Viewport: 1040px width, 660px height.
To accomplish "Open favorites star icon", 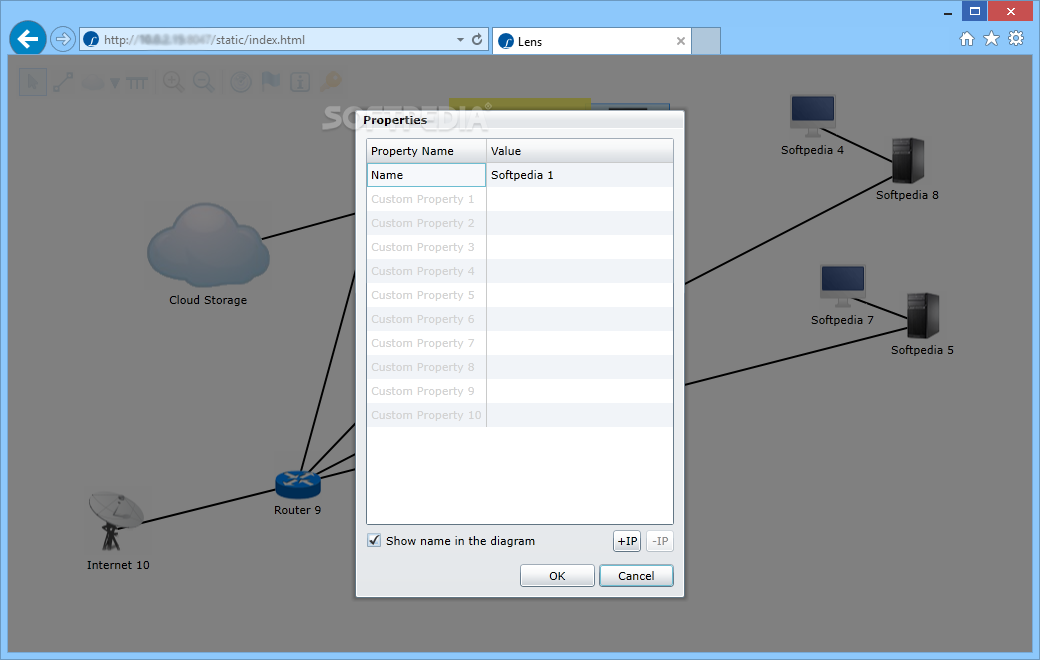I will point(992,39).
